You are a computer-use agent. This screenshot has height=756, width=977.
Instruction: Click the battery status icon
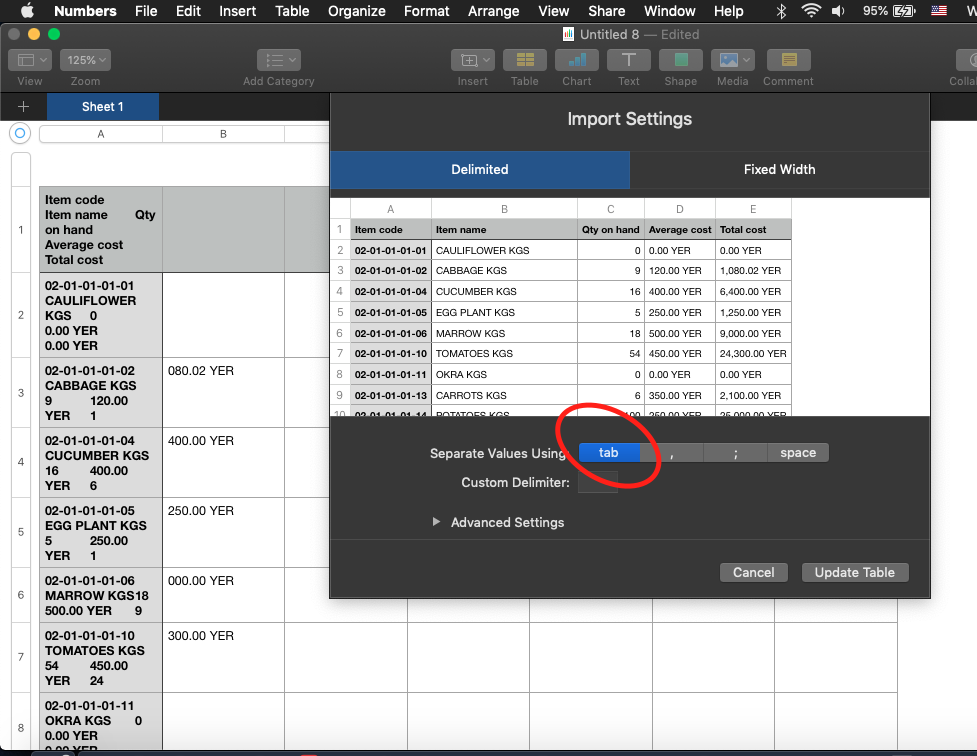click(904, 11)
